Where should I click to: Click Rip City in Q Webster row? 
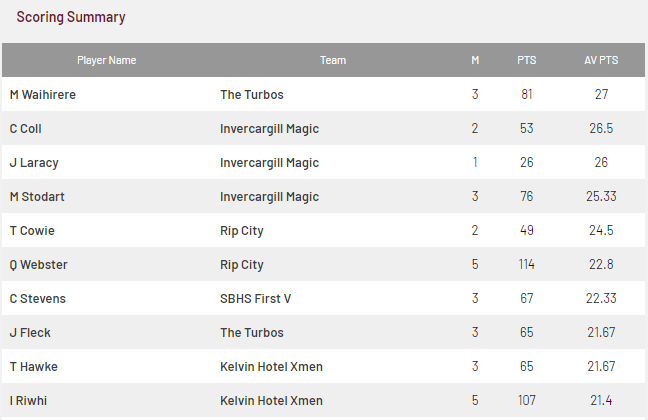(242, 265)
